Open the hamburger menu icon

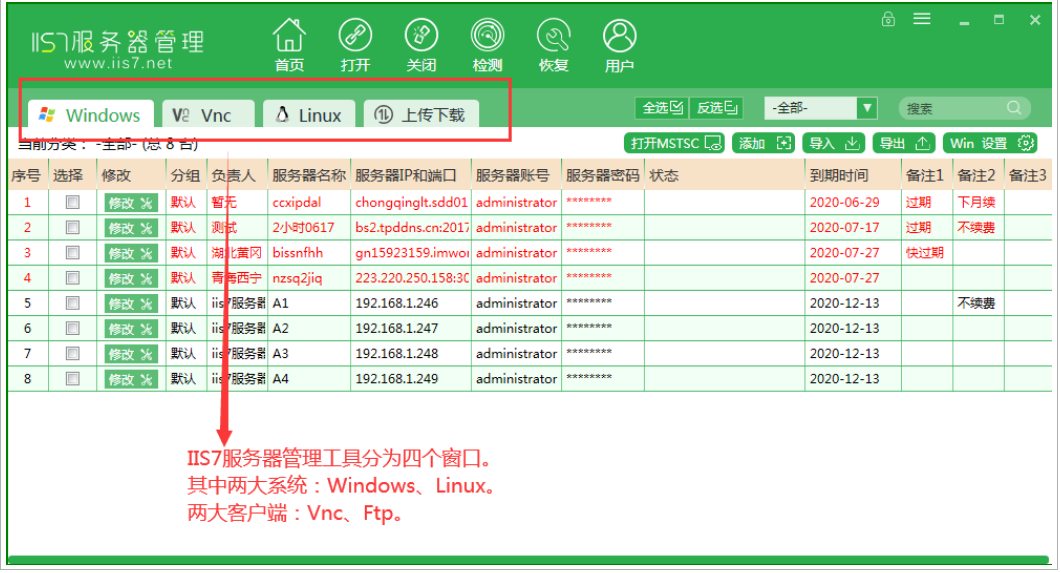pos(922,19)
